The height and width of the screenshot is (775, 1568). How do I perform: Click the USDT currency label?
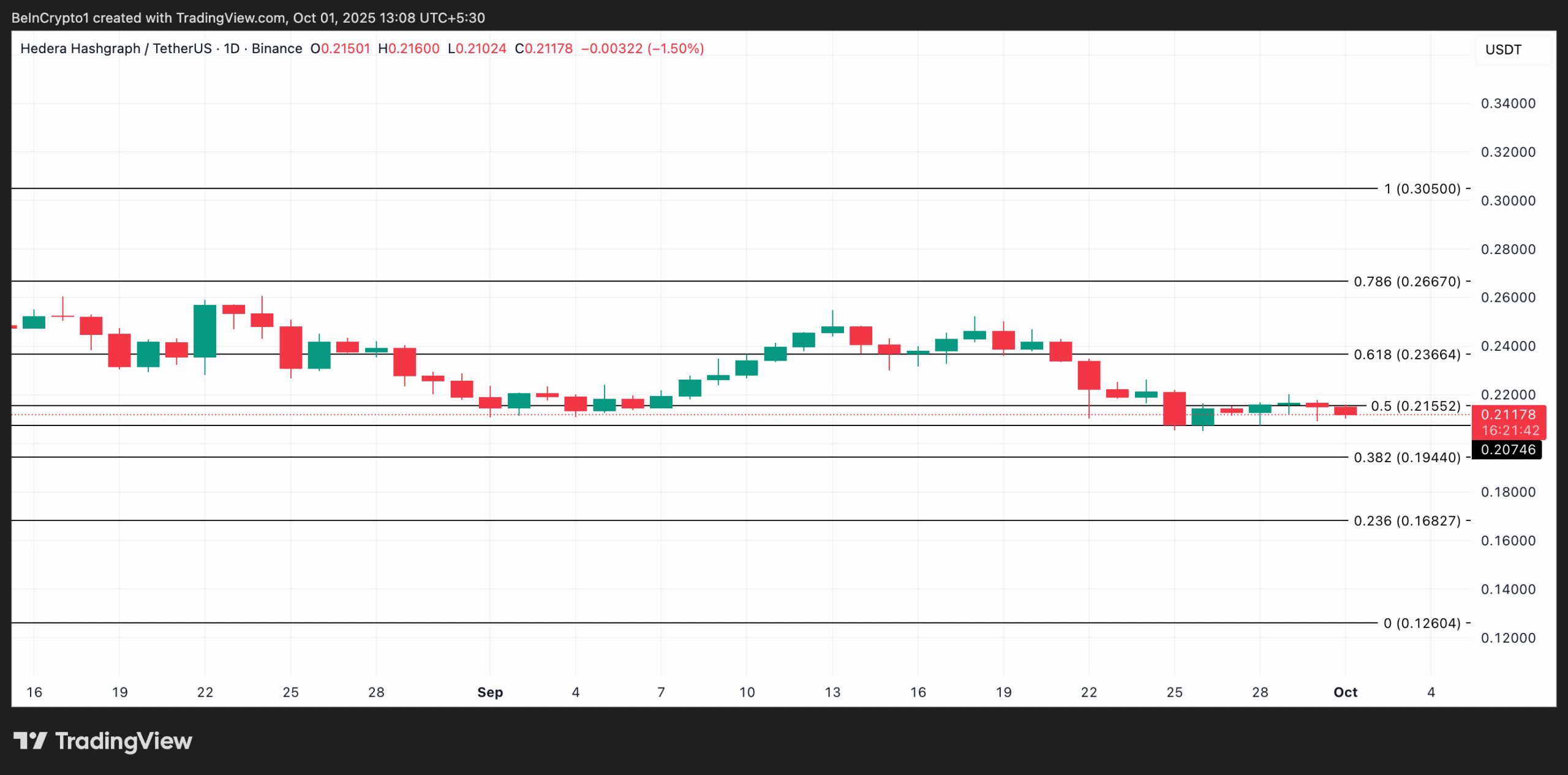pos(1503,50)
